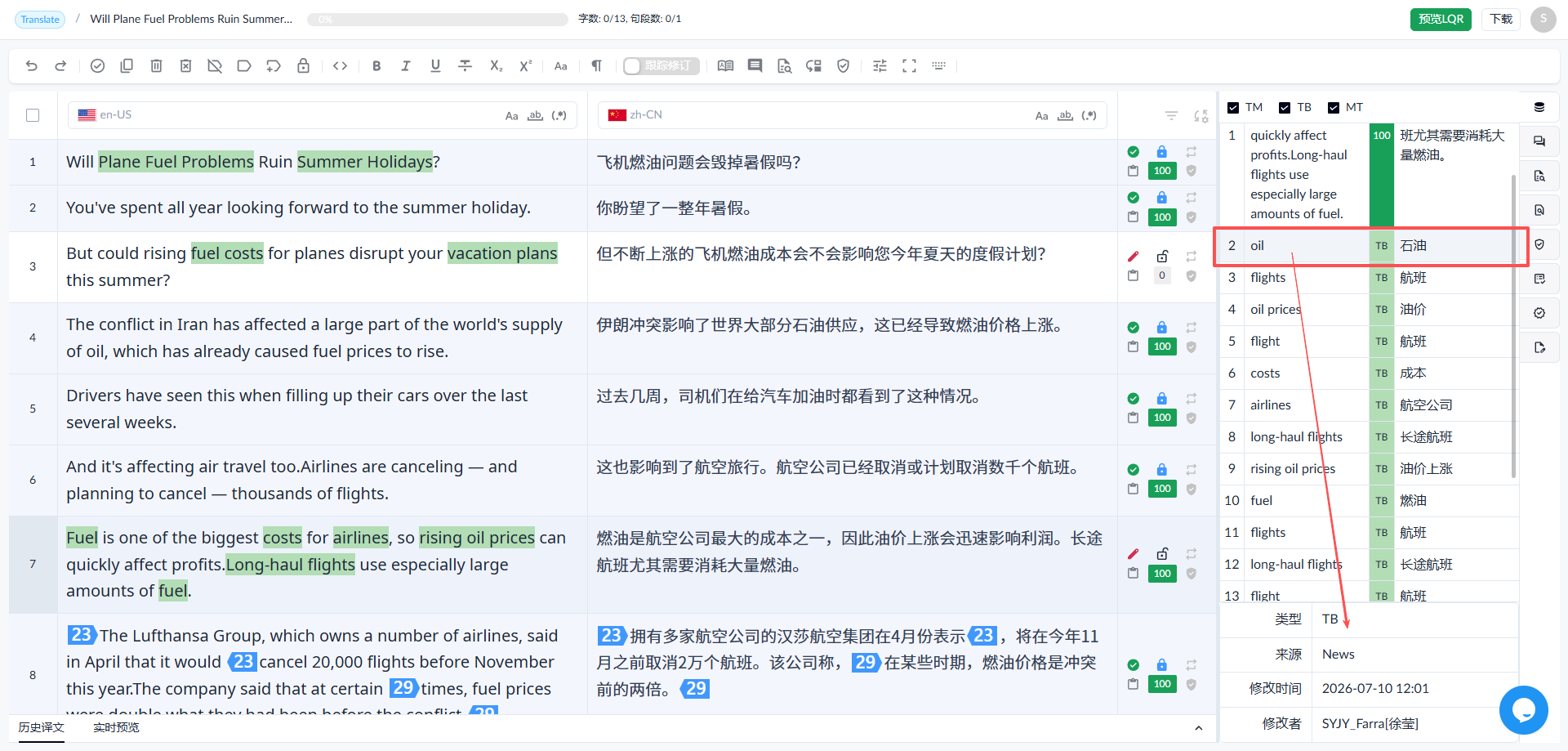Click segment 3 target translation text
The width and height of the screenshot is (1568, 751).
[x=821, y=254]
